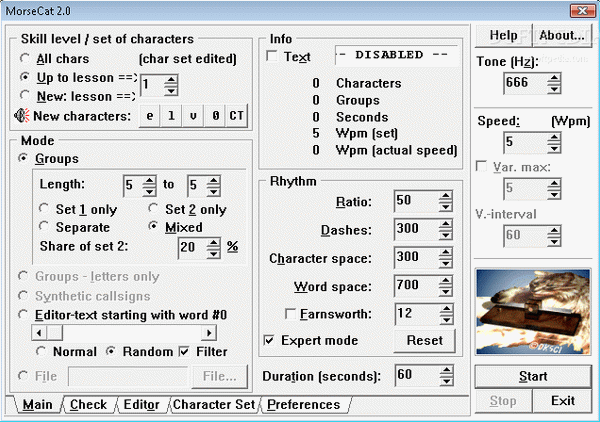
Task: Select Editor-text starting with word mode
Action: click(x=23, y=314)
